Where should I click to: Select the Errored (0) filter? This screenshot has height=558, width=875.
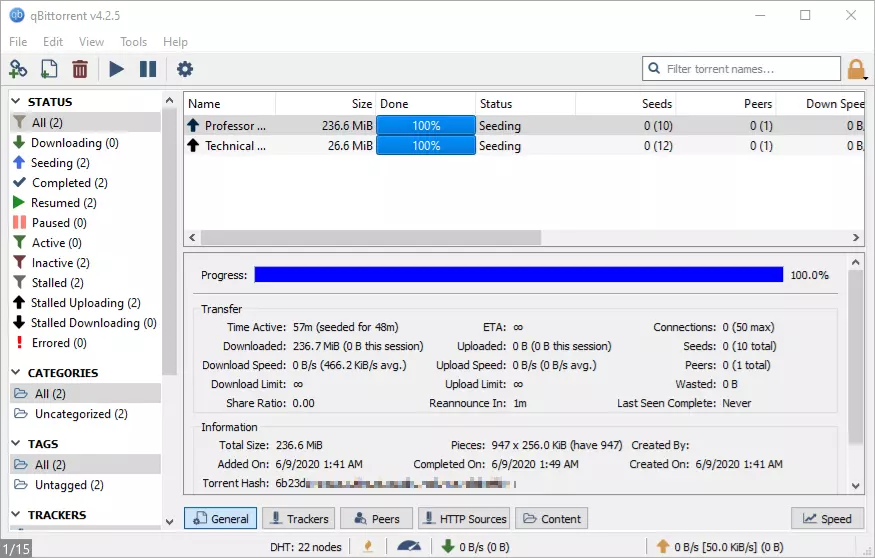pos(85,343)
